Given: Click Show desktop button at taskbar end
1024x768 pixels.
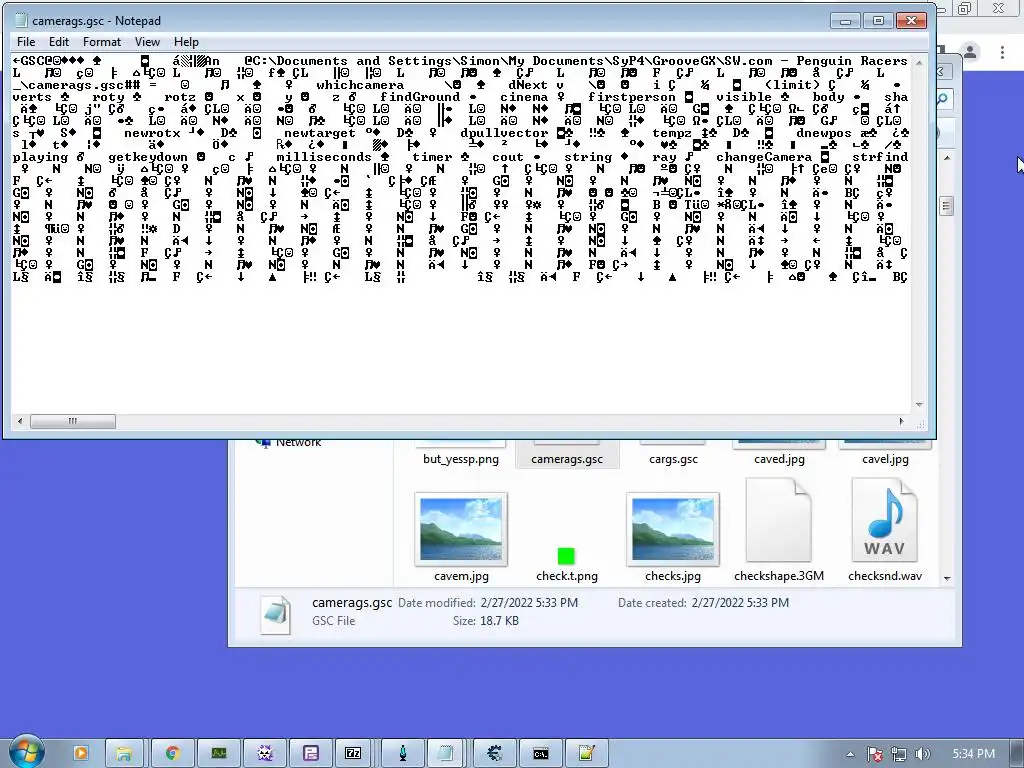Looking at the screenshot, I should 1018,753.
